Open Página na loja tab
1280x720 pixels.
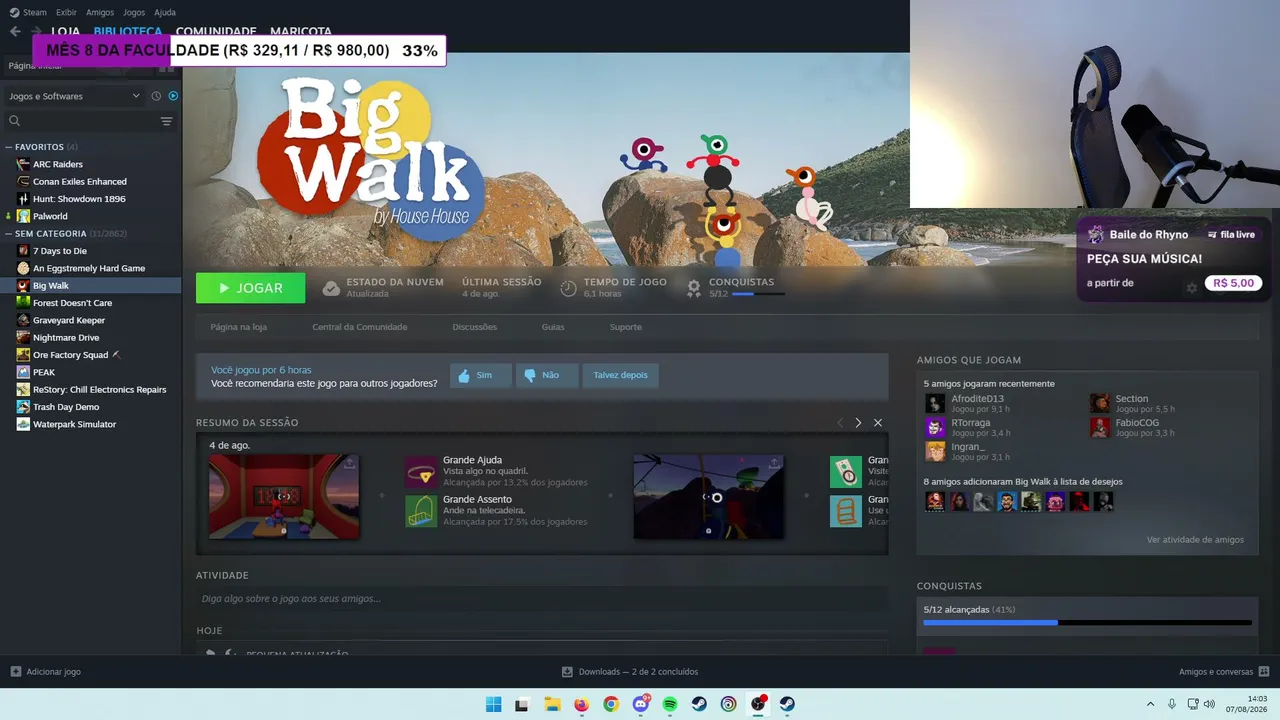point(239,327)
